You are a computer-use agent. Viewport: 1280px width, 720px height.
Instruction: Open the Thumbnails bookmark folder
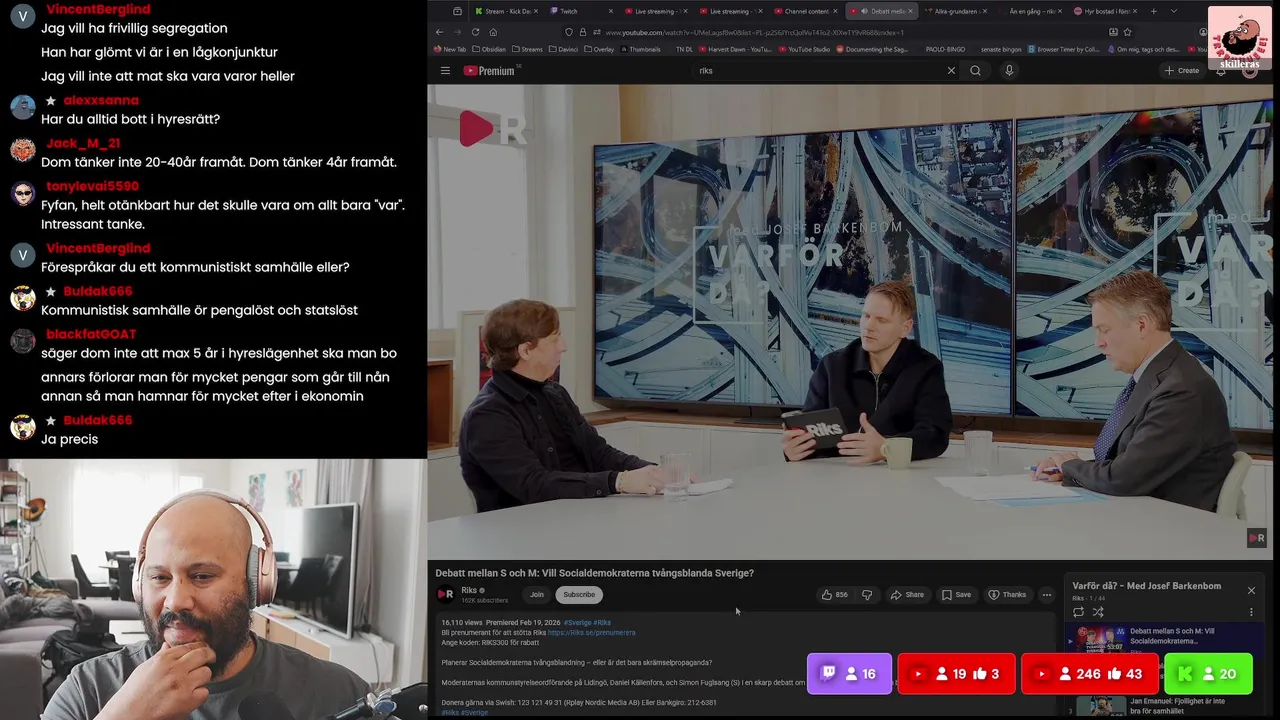tap(640, 49)
